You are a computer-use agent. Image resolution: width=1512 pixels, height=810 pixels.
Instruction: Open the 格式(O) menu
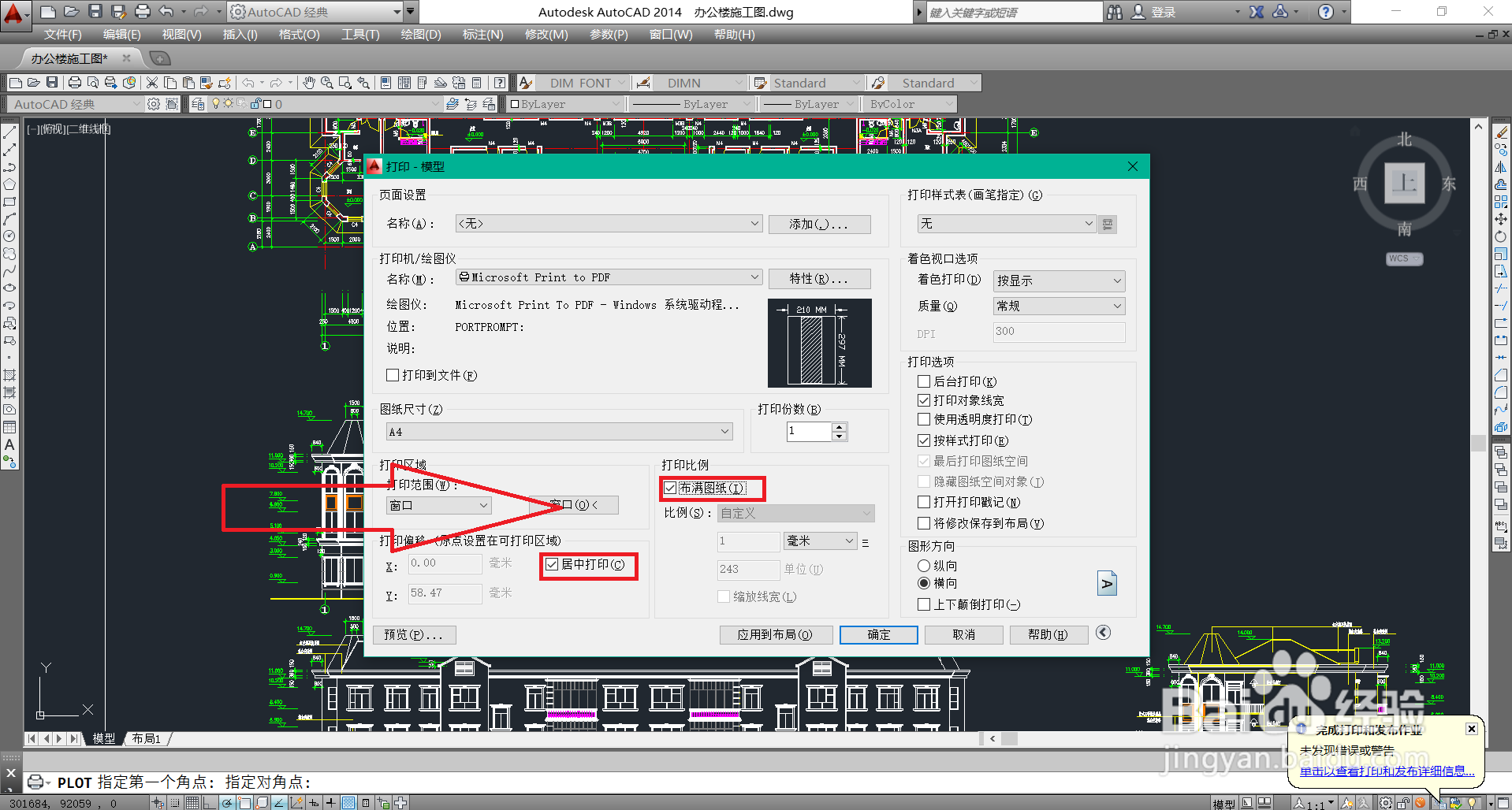tap(298, 34)
